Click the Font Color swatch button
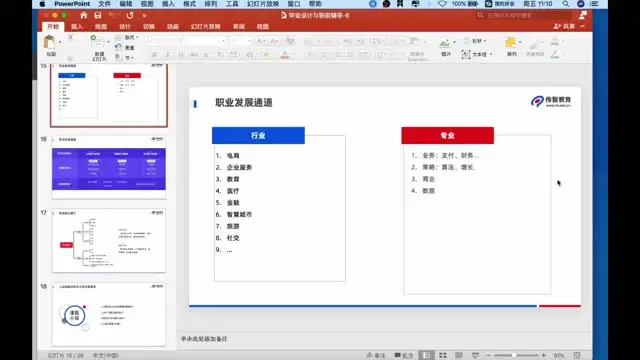The image size is (640, 360). tap(284, 54)
